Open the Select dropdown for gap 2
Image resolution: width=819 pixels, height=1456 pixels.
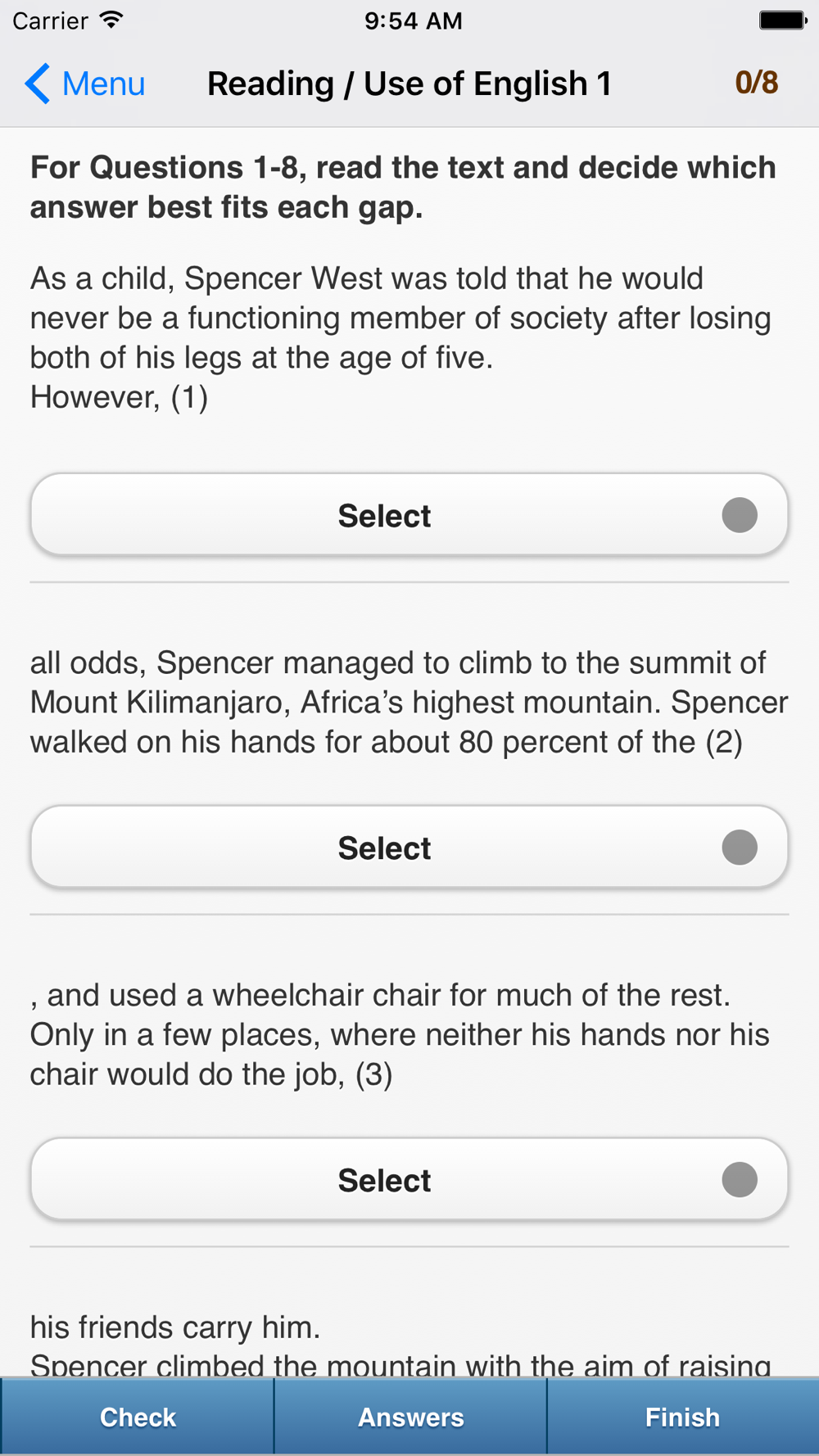pyautogui.click(x=409, y=848)
